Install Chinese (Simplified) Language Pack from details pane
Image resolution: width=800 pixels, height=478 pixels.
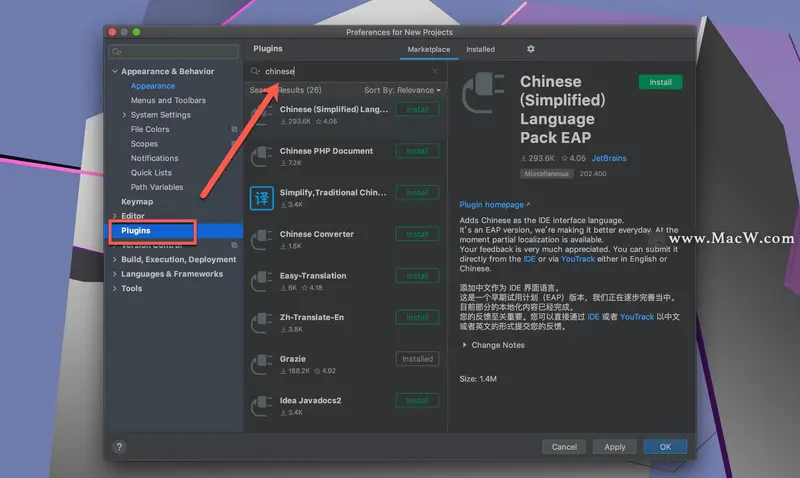click(x=660, y=82)
